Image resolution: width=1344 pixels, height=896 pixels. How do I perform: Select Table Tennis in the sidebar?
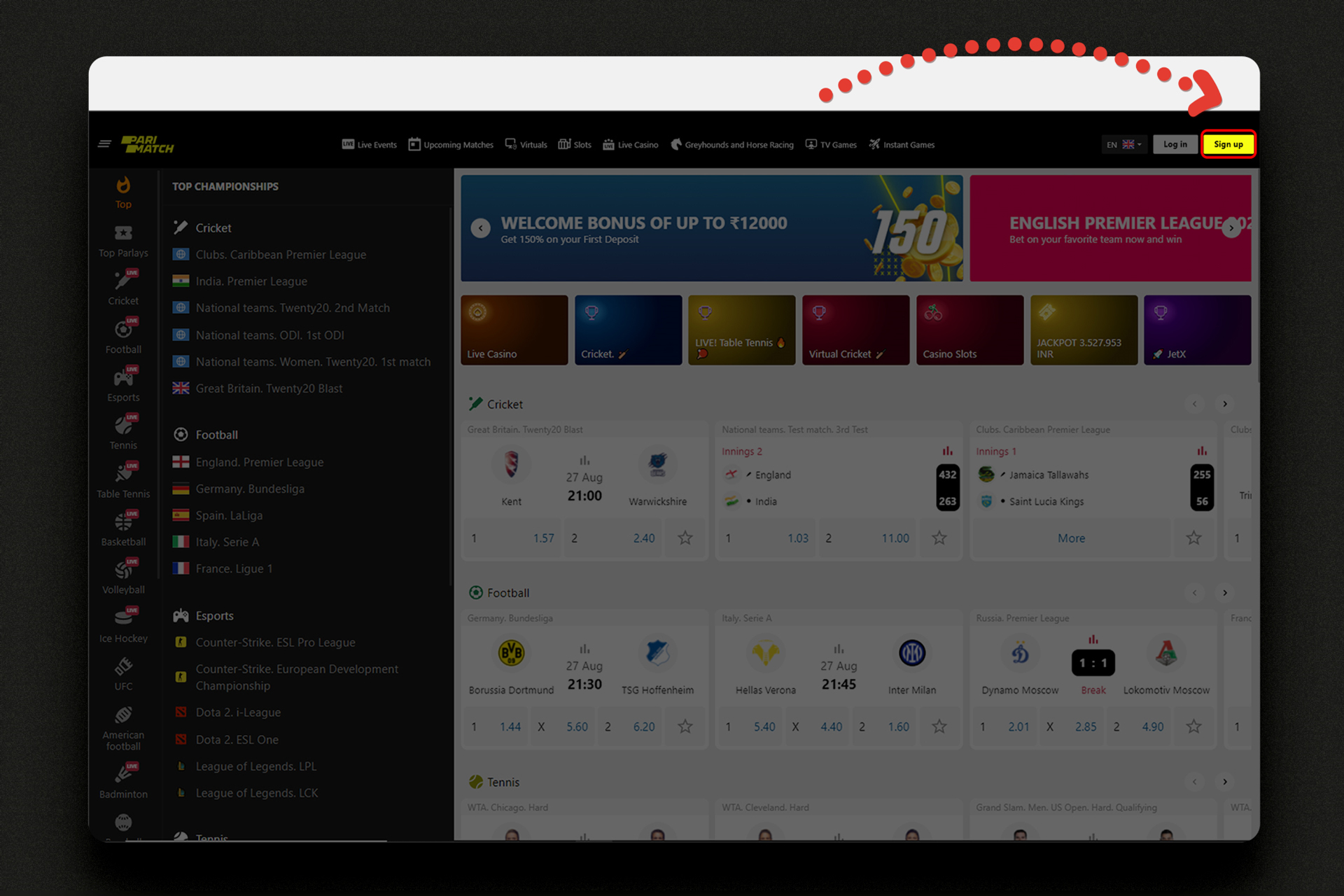pyautogui.click(x=123, y=482)
